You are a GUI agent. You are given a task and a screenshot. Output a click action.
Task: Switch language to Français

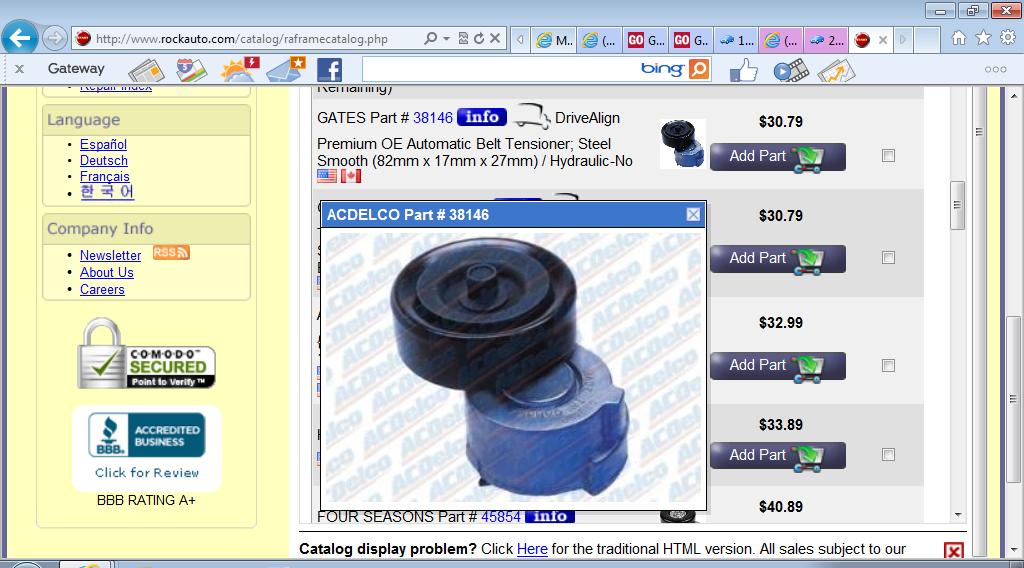tap(104, 176)
